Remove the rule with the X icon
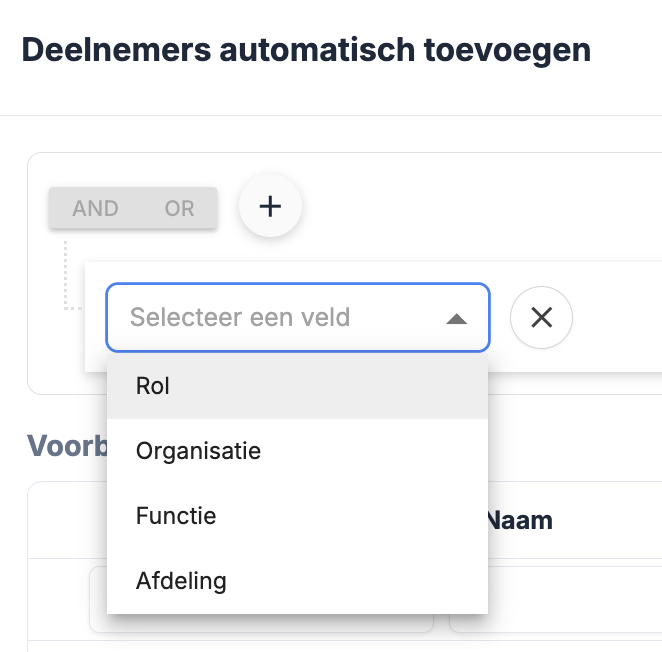The image size is (662, 652). pyautogui.click(x=541, y=317)
